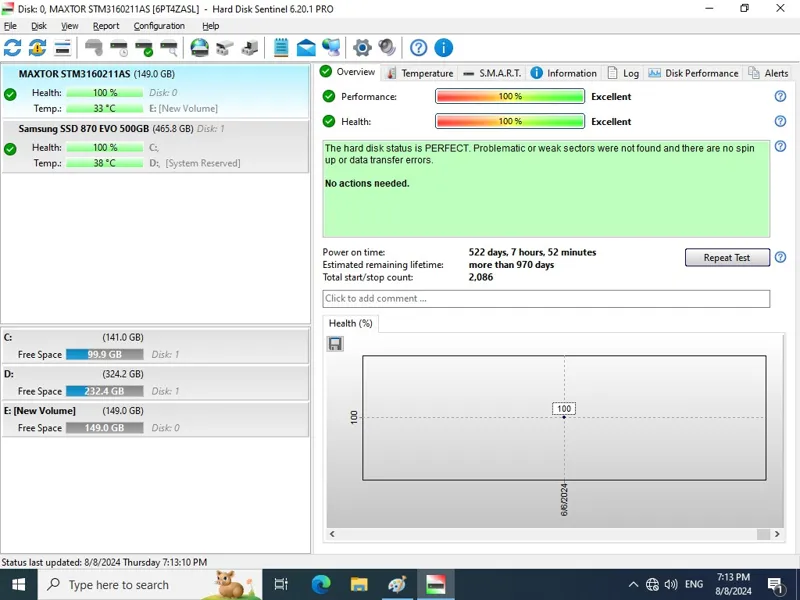Click the help icon beside status message
Screen dimensions: 800x600
tap(780, 146)
